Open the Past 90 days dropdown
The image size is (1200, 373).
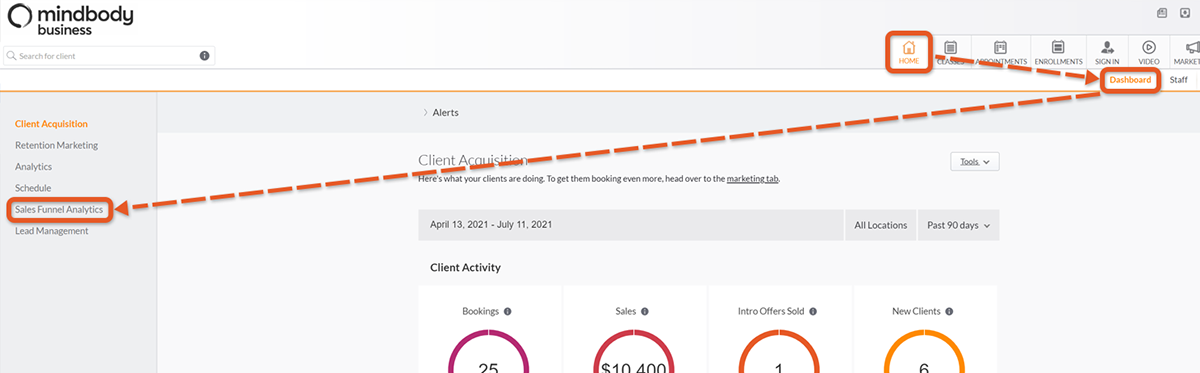coord(958,225)
